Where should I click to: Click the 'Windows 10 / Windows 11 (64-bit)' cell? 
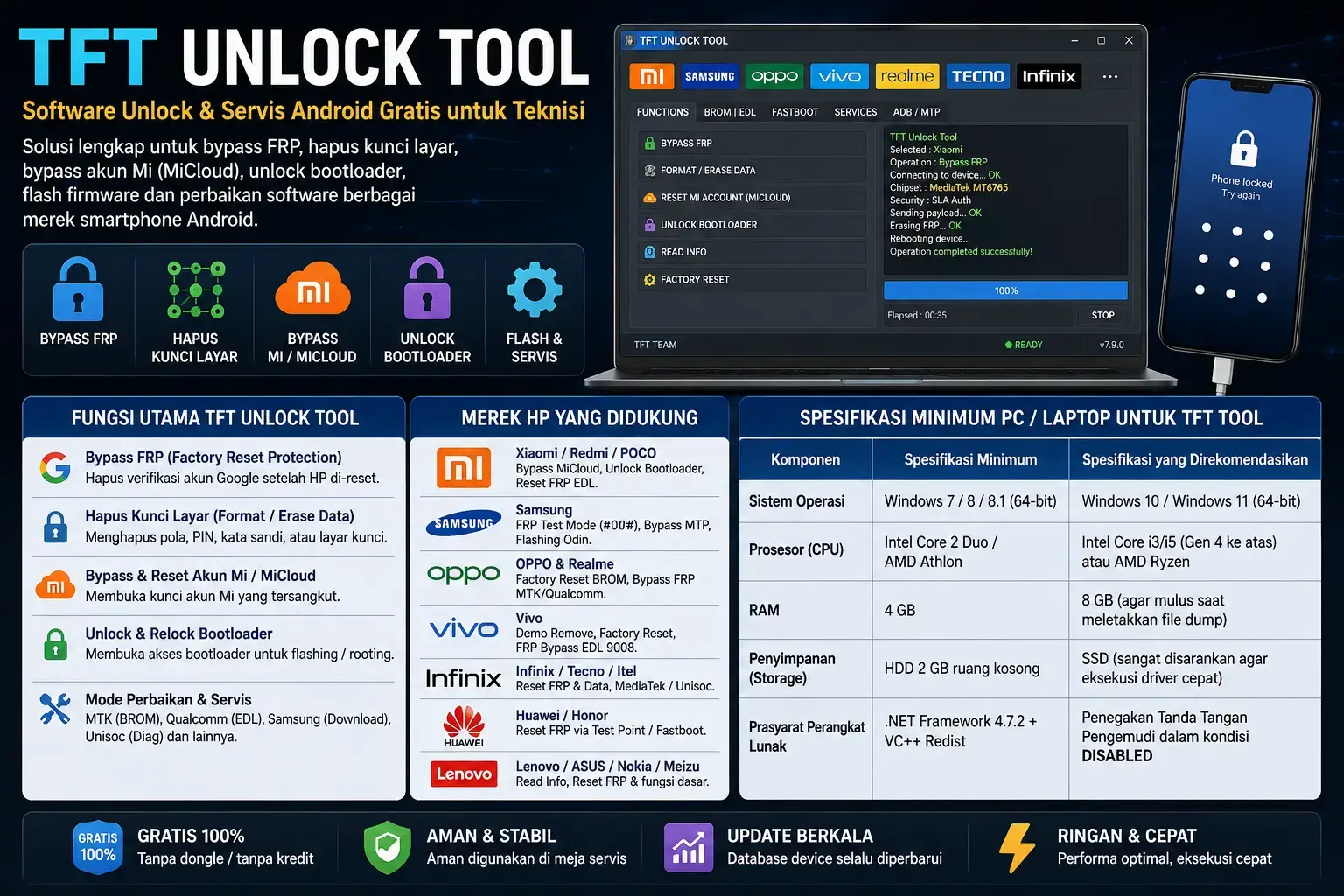click(x=1194, y=501)
